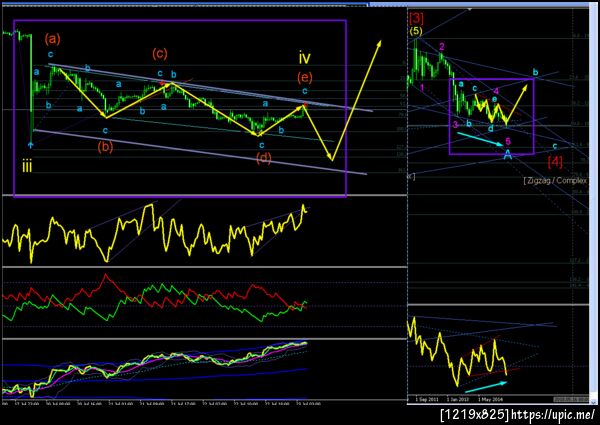This screenshot has height=425, width=600.
Task: Click the red [3] label
Action: pos(416,18)
